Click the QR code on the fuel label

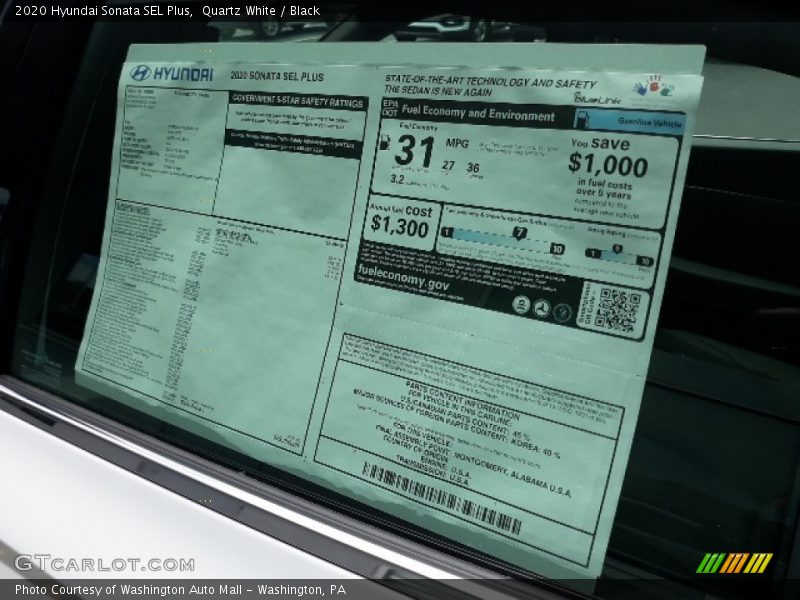[616, 309]
